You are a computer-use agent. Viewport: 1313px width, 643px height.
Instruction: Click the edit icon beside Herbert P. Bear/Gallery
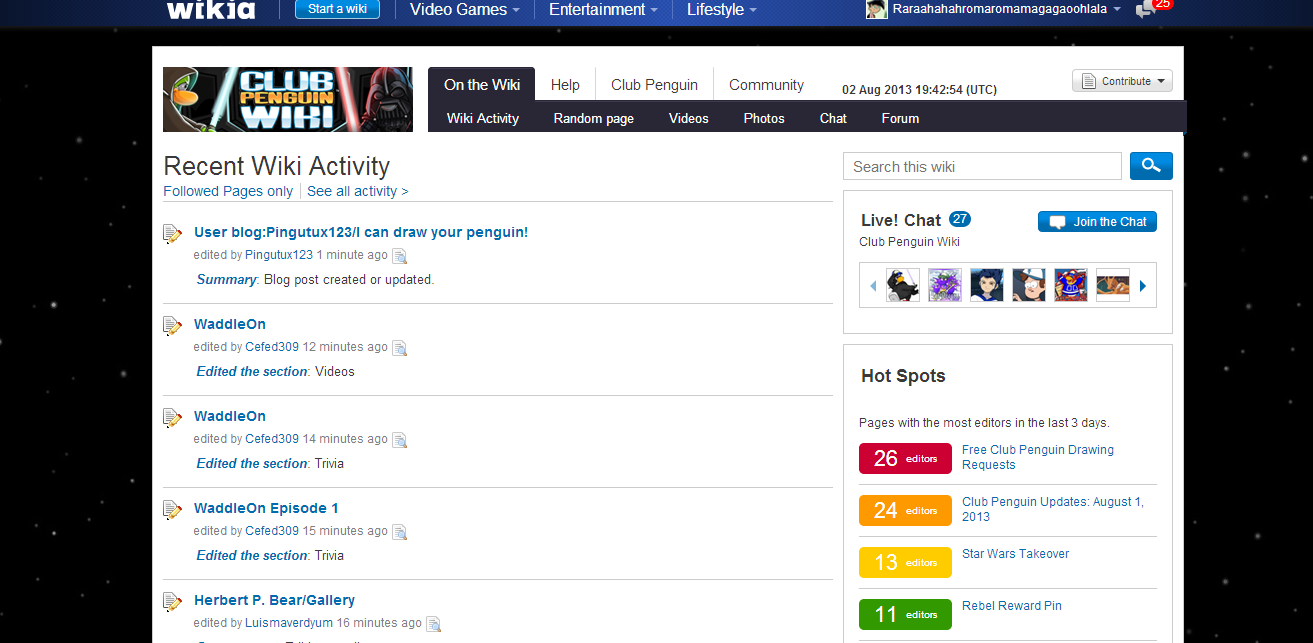pos(173,602)
